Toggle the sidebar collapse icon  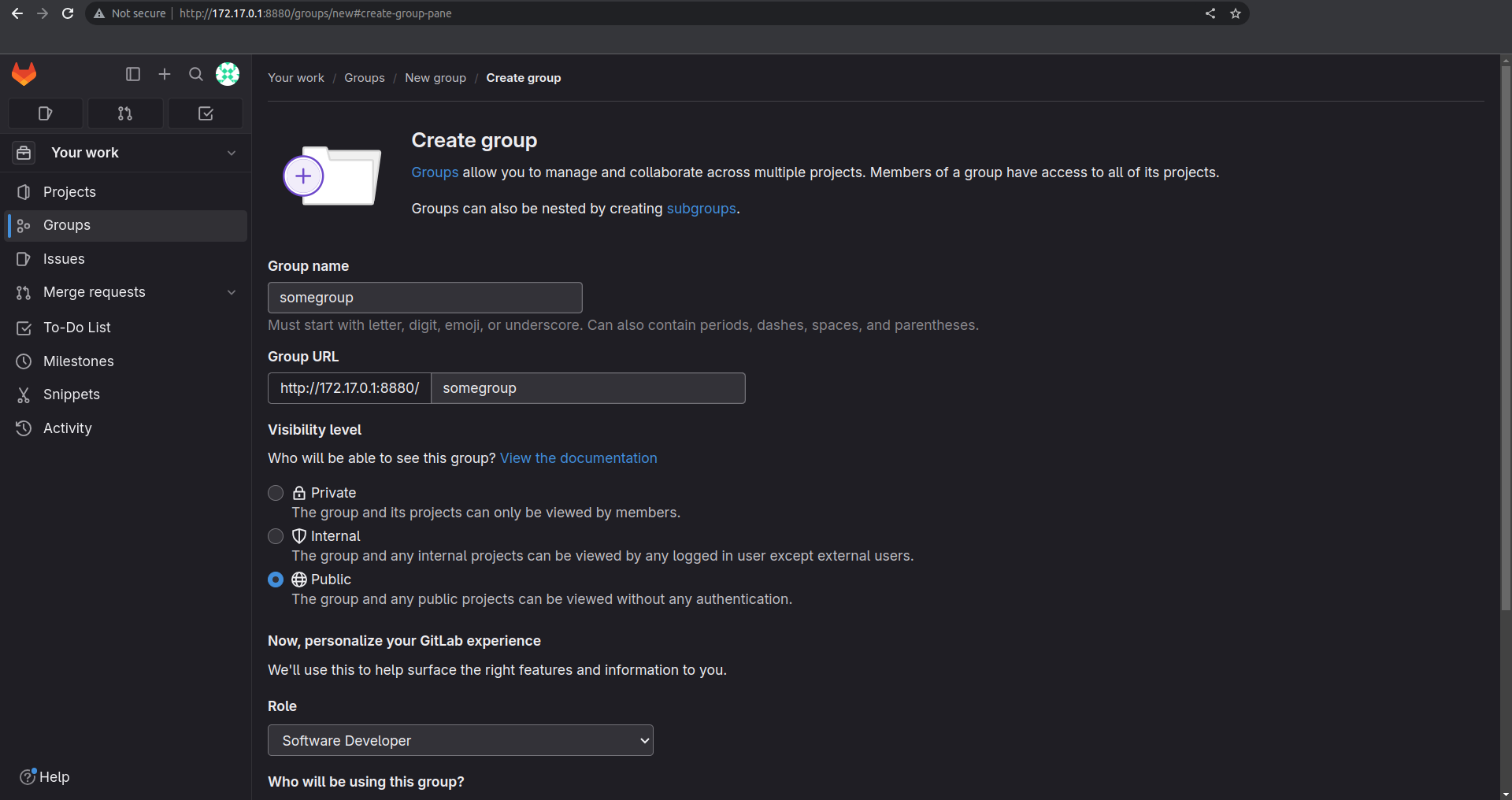(x=132, y=74)
